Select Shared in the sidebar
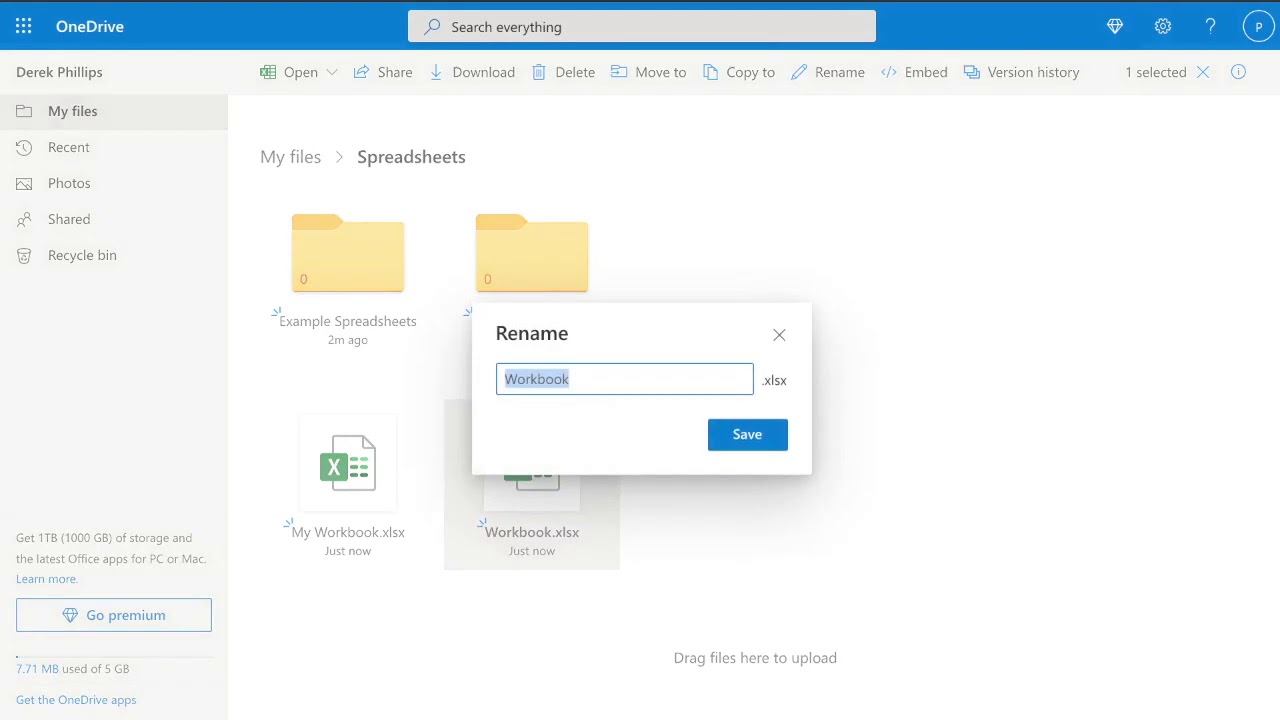Viewport: 1280px width, 720px height. click(x=114, y=219)
